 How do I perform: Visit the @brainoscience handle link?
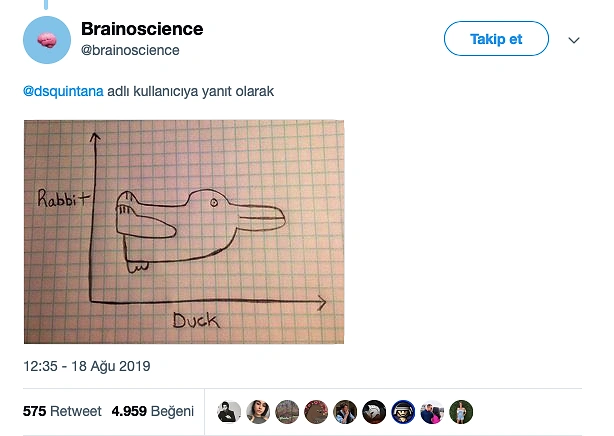(x=130, y=51)
